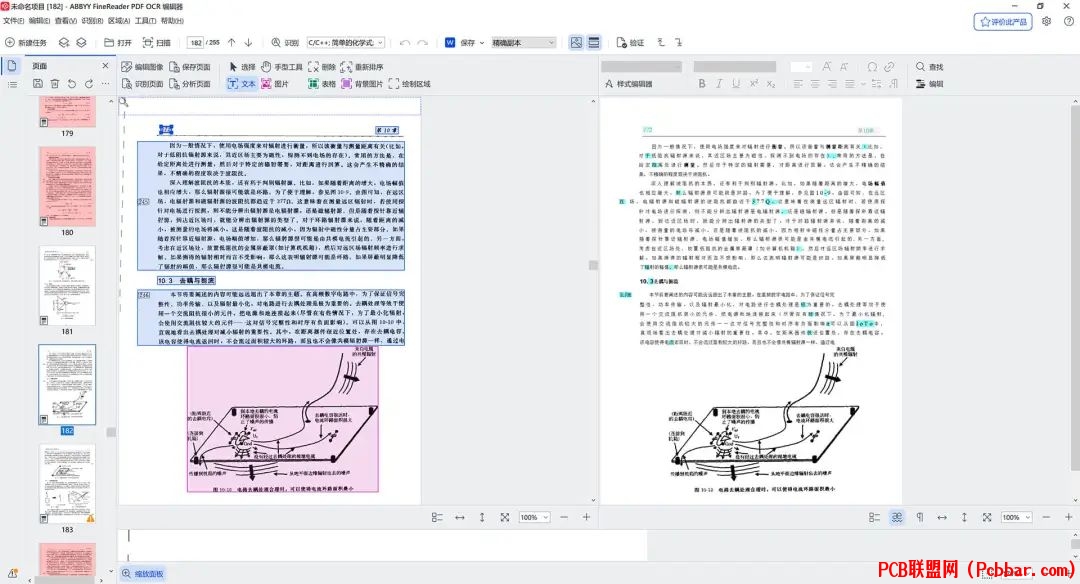Click the help question mark icon
Image resolution: width=1080 pixels, height=584 pixels.
tap(1069, 21)
